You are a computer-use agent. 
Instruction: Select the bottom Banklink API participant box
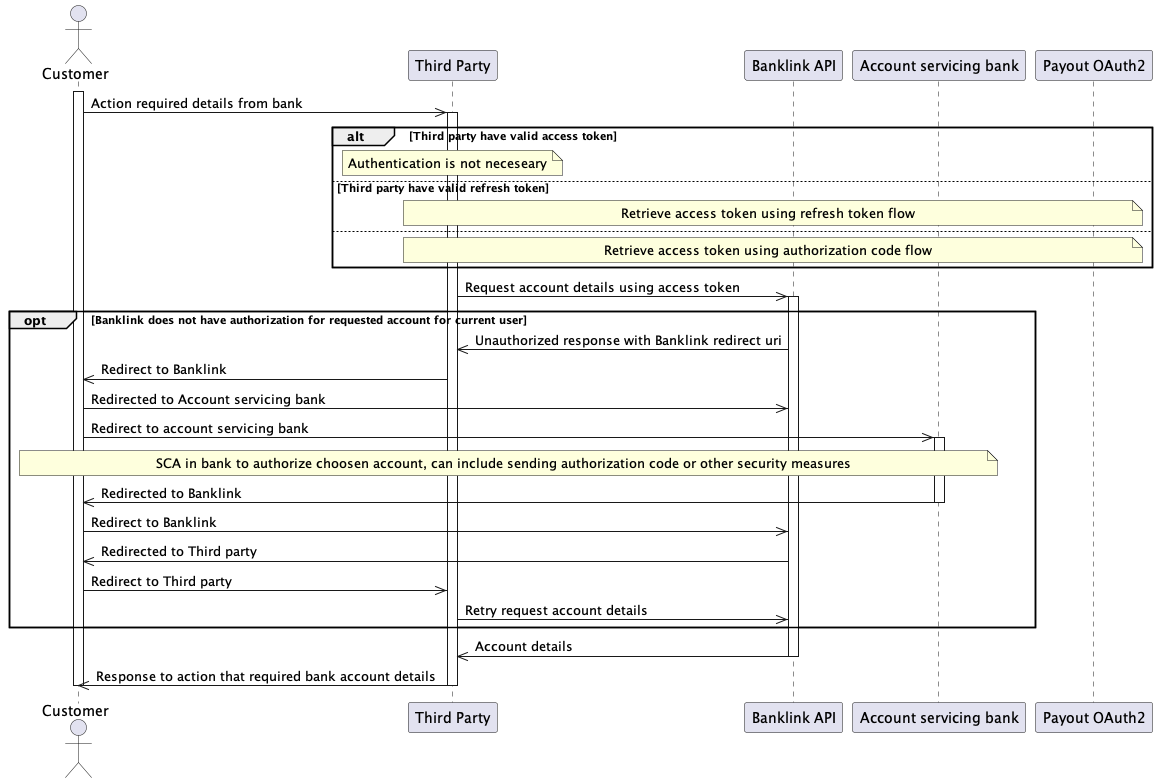(x=793, y=717)
